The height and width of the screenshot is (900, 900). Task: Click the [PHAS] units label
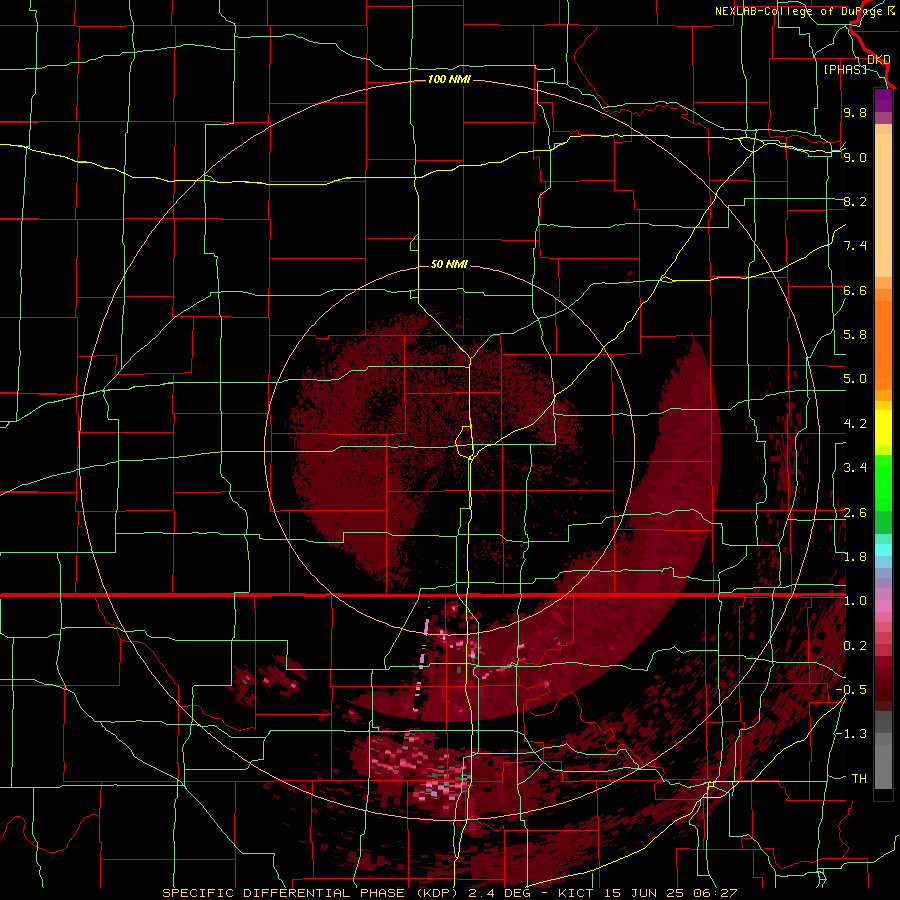(x=845, y=69)
